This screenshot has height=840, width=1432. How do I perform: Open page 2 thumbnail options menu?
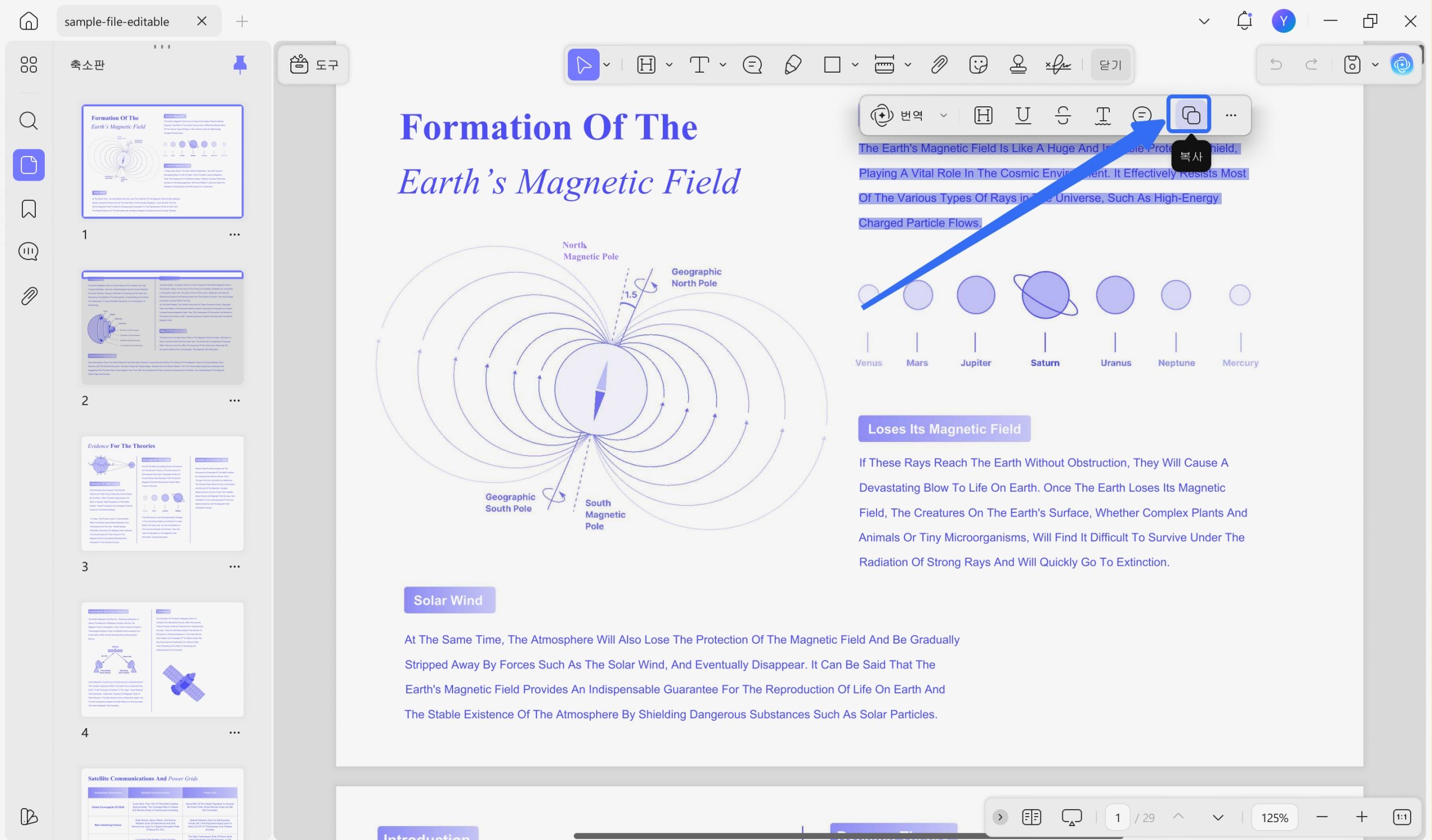[x=235, y=400]
